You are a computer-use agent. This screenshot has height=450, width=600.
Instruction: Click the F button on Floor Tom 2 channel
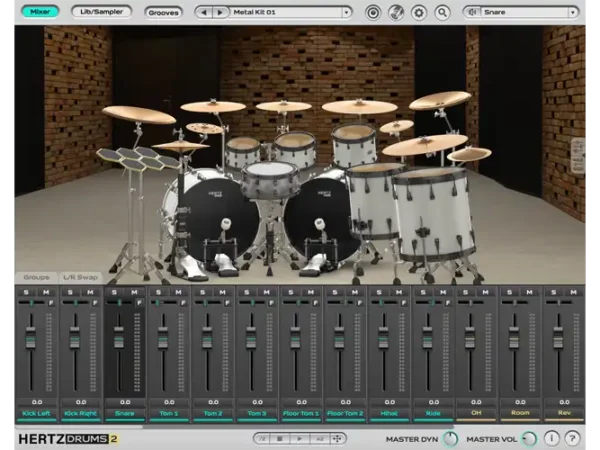pos(360,303)
